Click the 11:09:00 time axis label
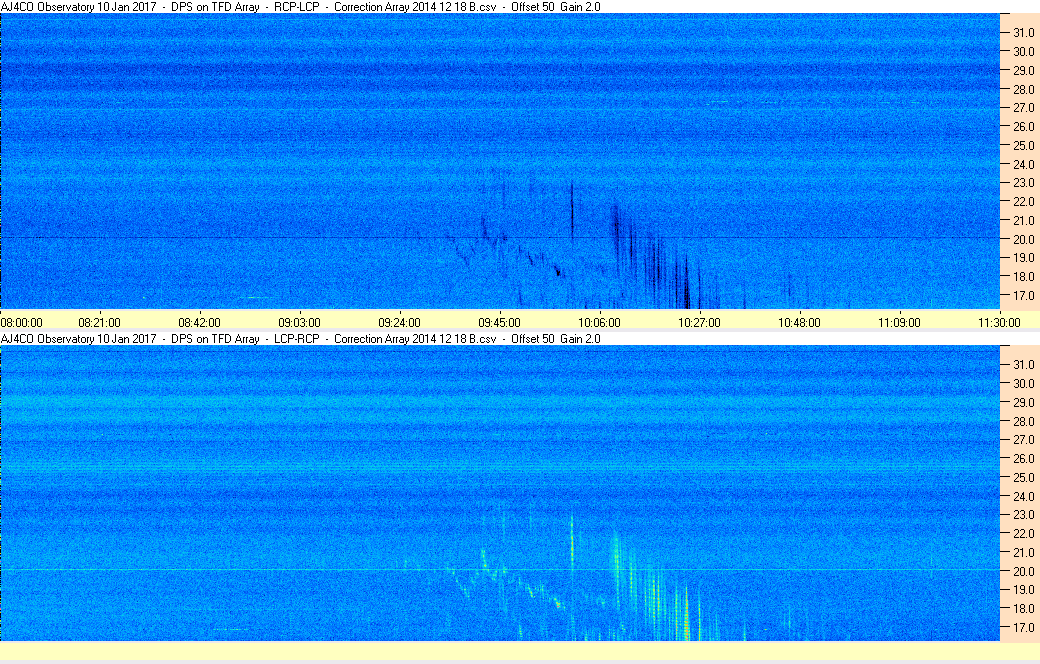The height and width of the screenshot is (664, 1040). click(x=899, y=323)
